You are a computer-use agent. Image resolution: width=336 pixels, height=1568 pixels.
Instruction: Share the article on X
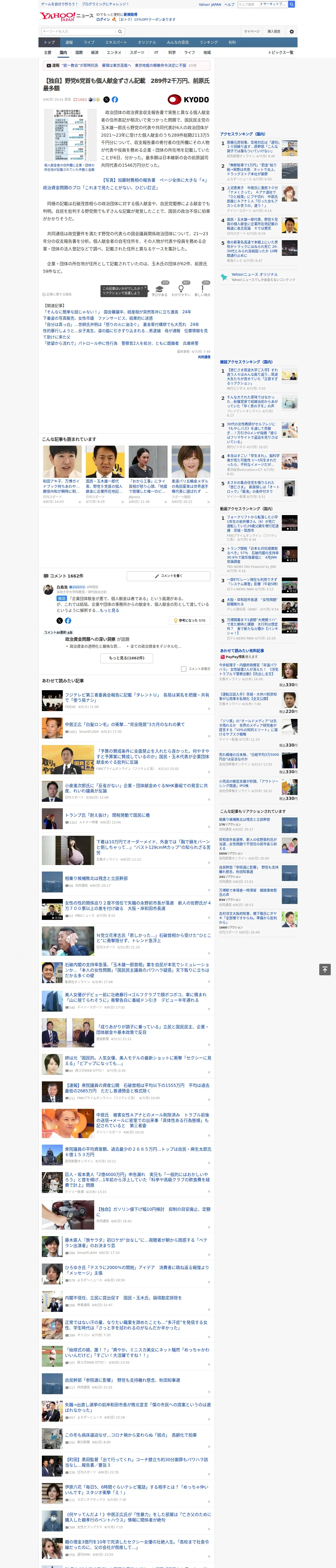(106, 99)
